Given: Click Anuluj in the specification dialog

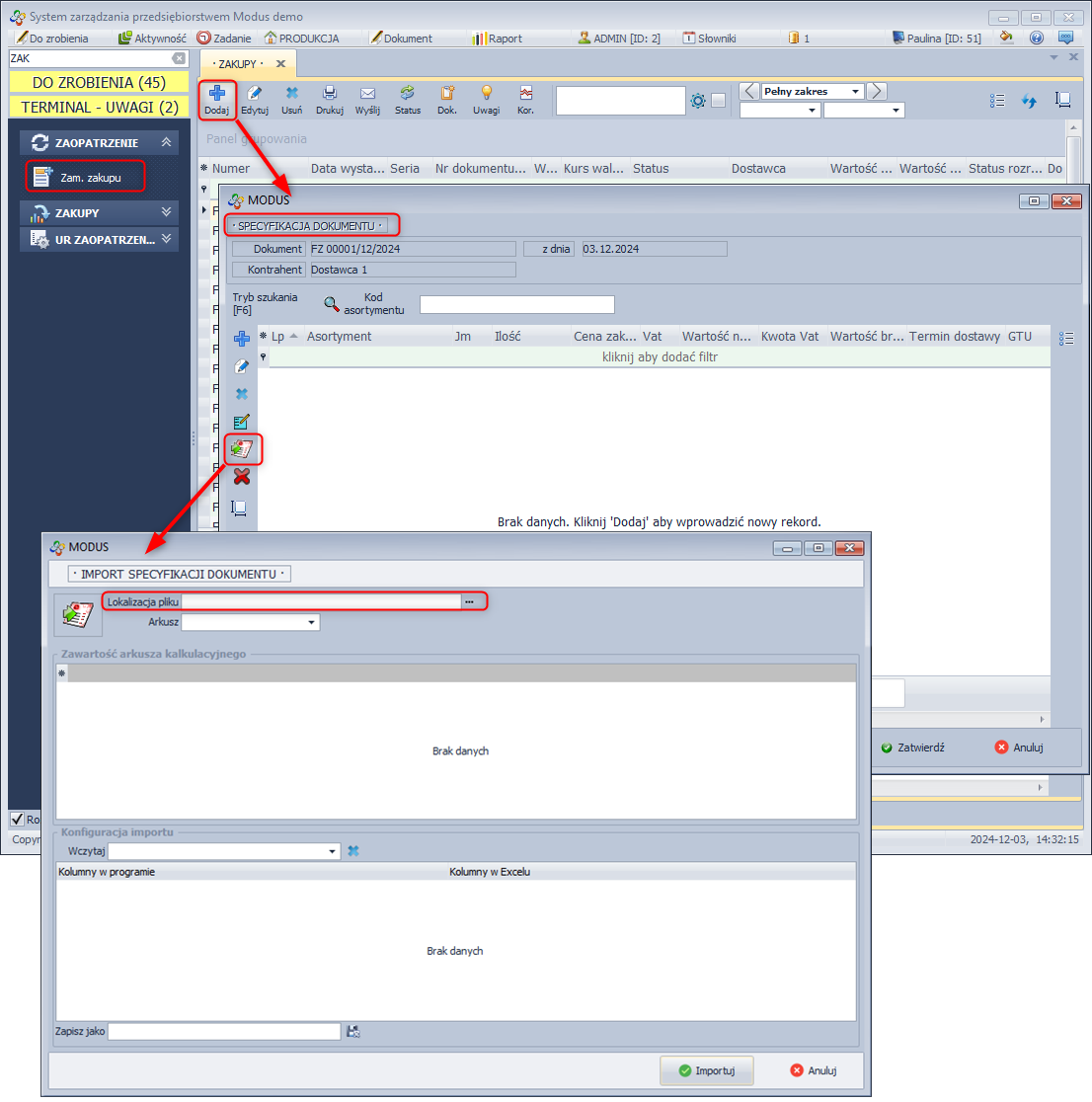Looking at the screenshot, I should pos(1020,748).
